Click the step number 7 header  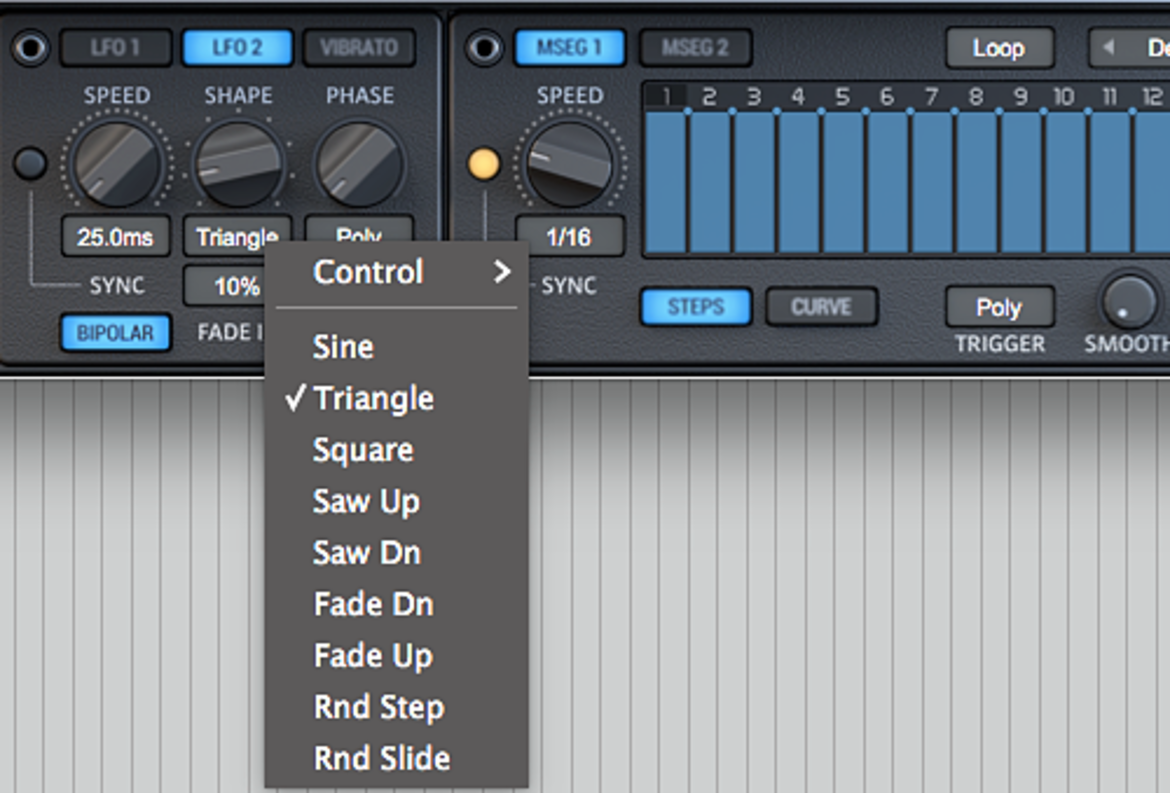[931, 97]
